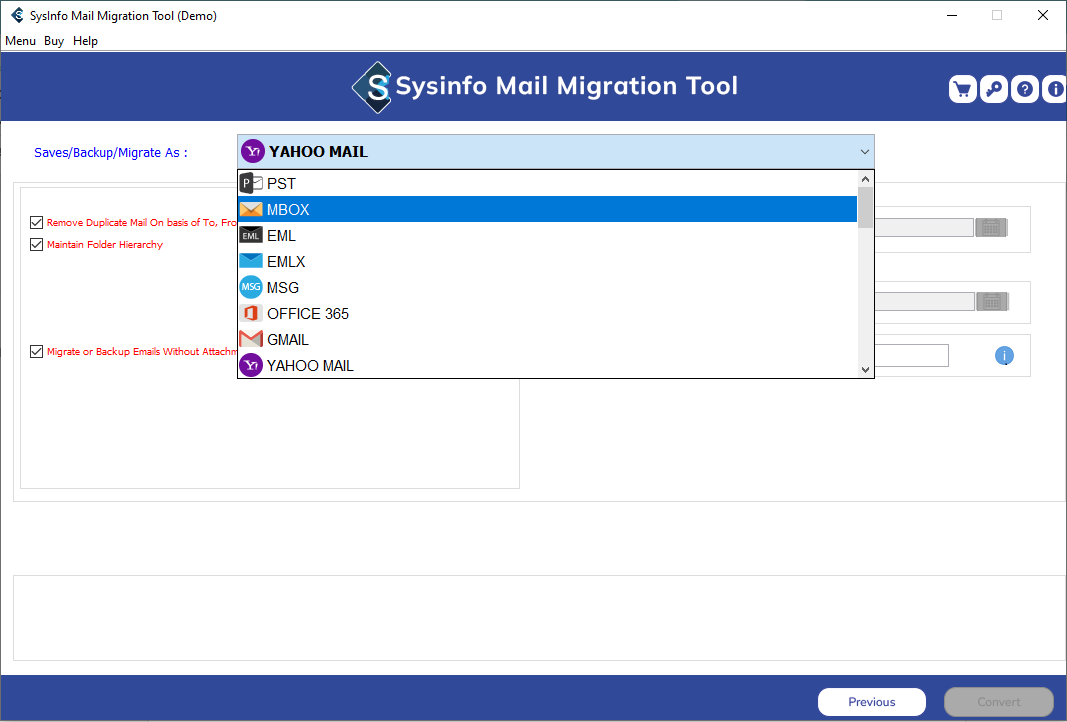Click the Sysinfo S logo in header

coord(372,87)
